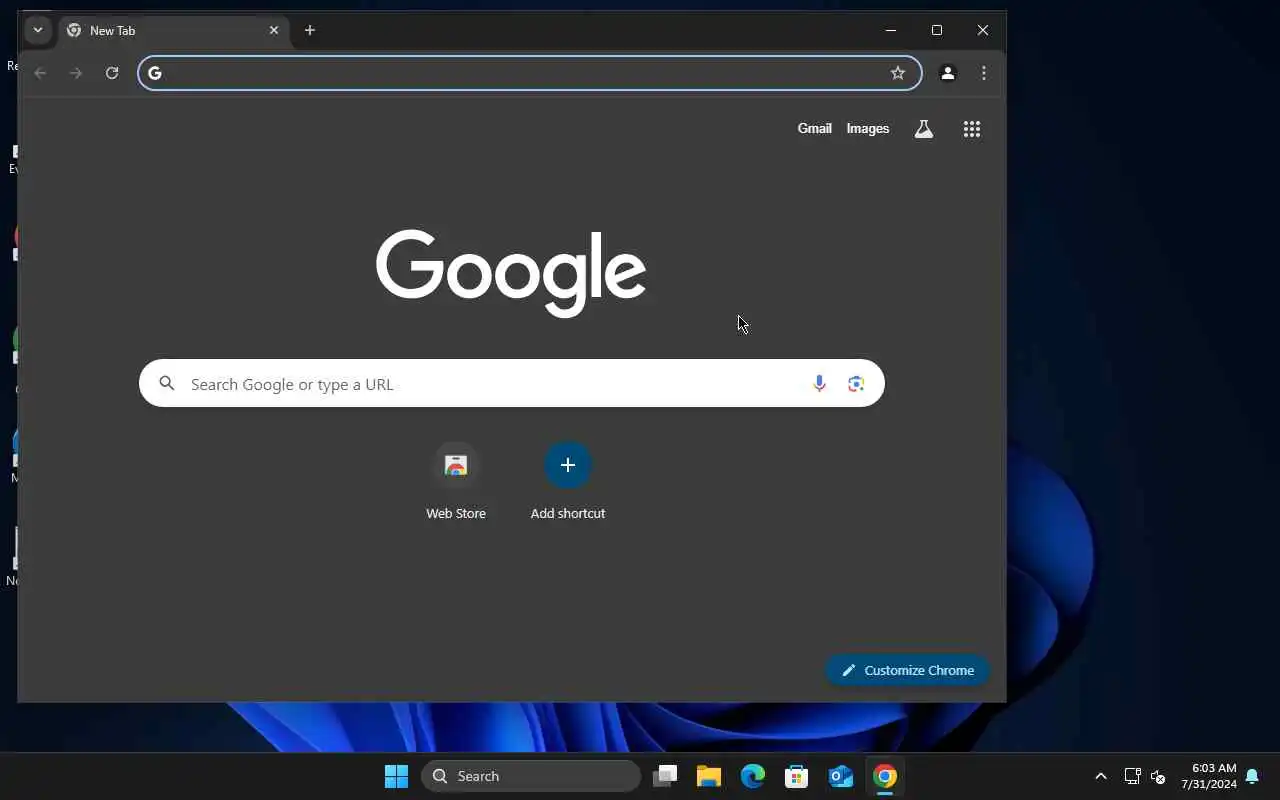Viewport: 1280px width, 800px height.
Task: Click the magnifier icon in Google search box
Action: [x=167, y=384]
